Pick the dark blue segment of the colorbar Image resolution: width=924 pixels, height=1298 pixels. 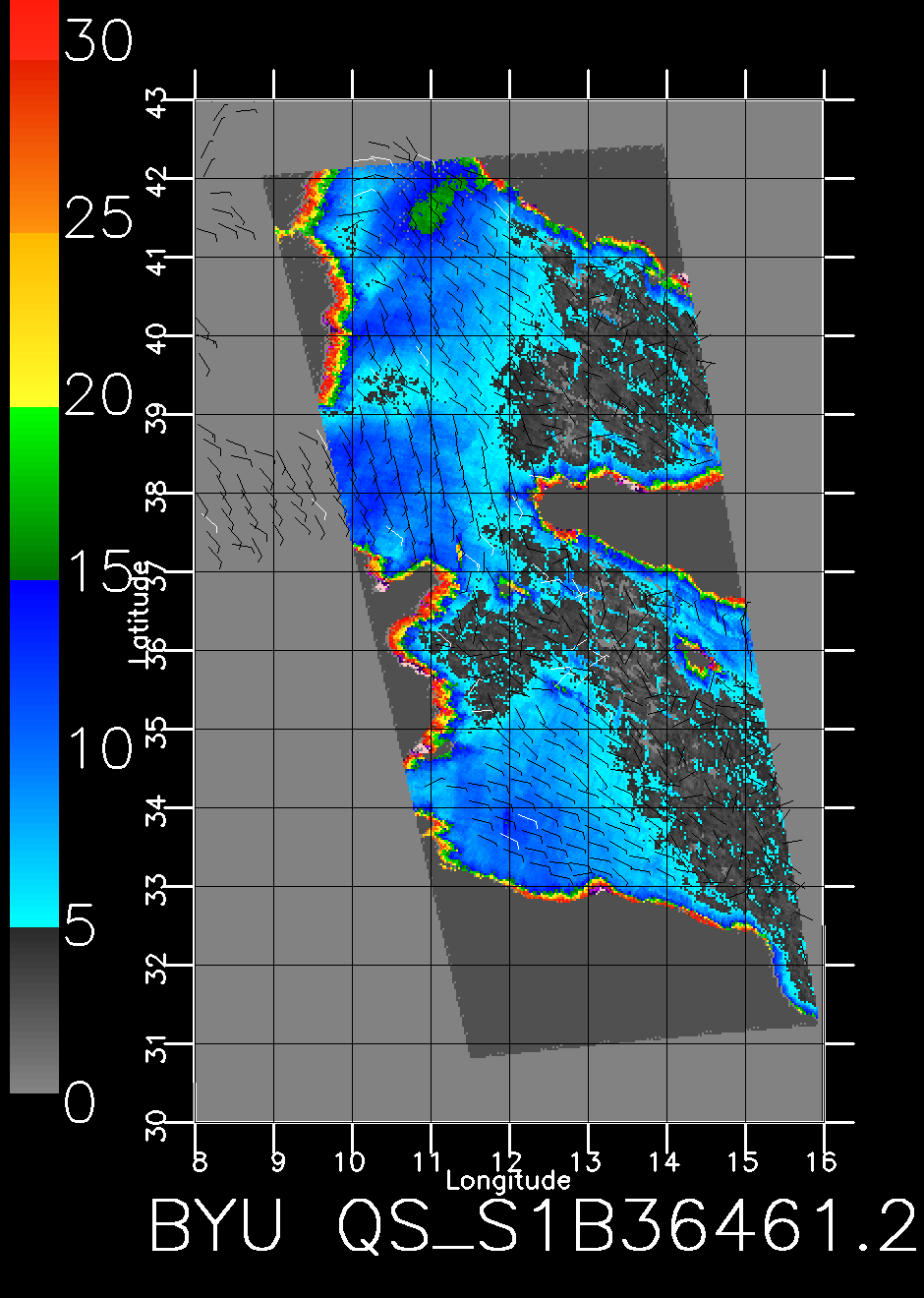click(x=33, y=629)
